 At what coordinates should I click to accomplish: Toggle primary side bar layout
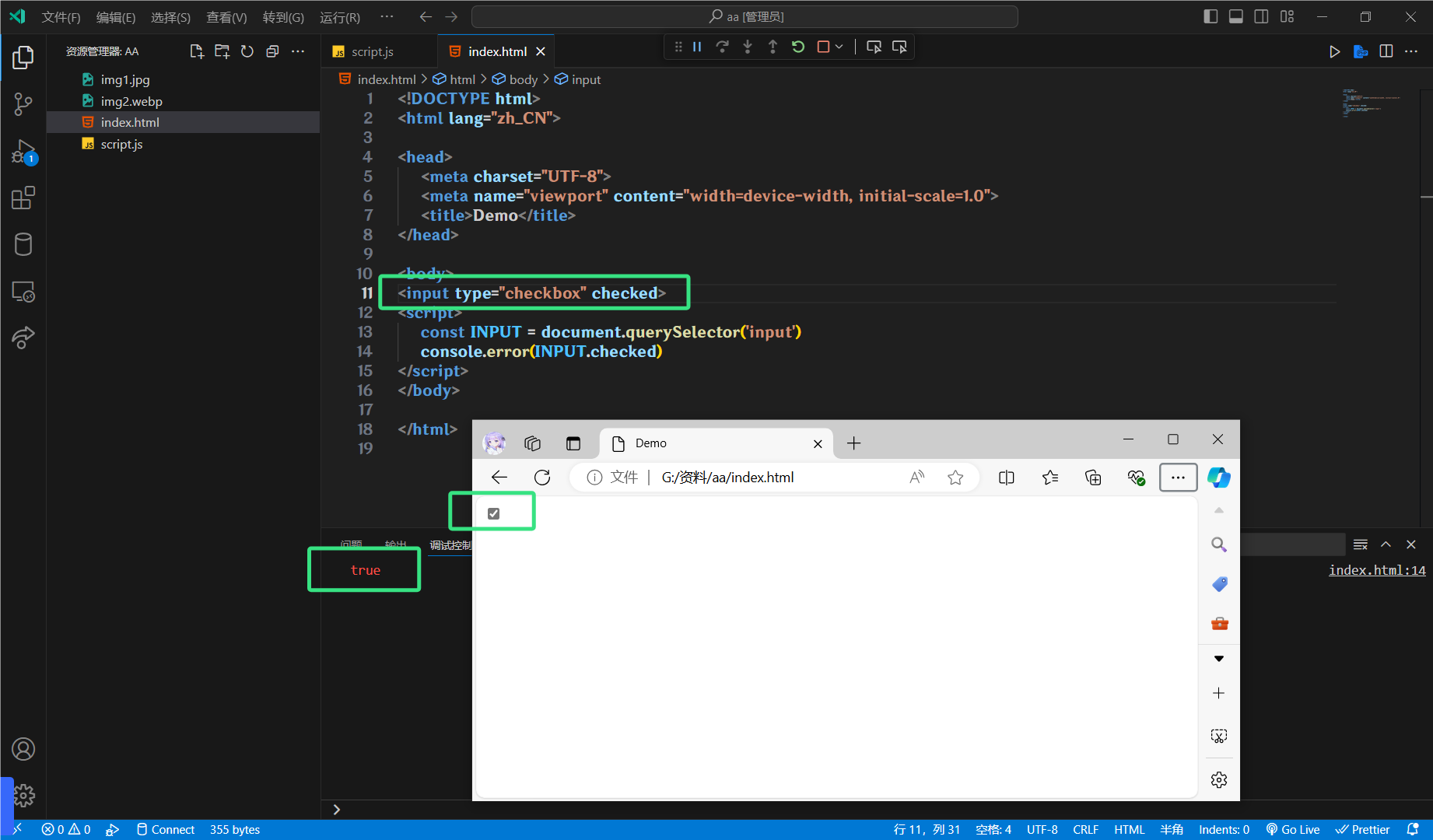click(1211, 16)
